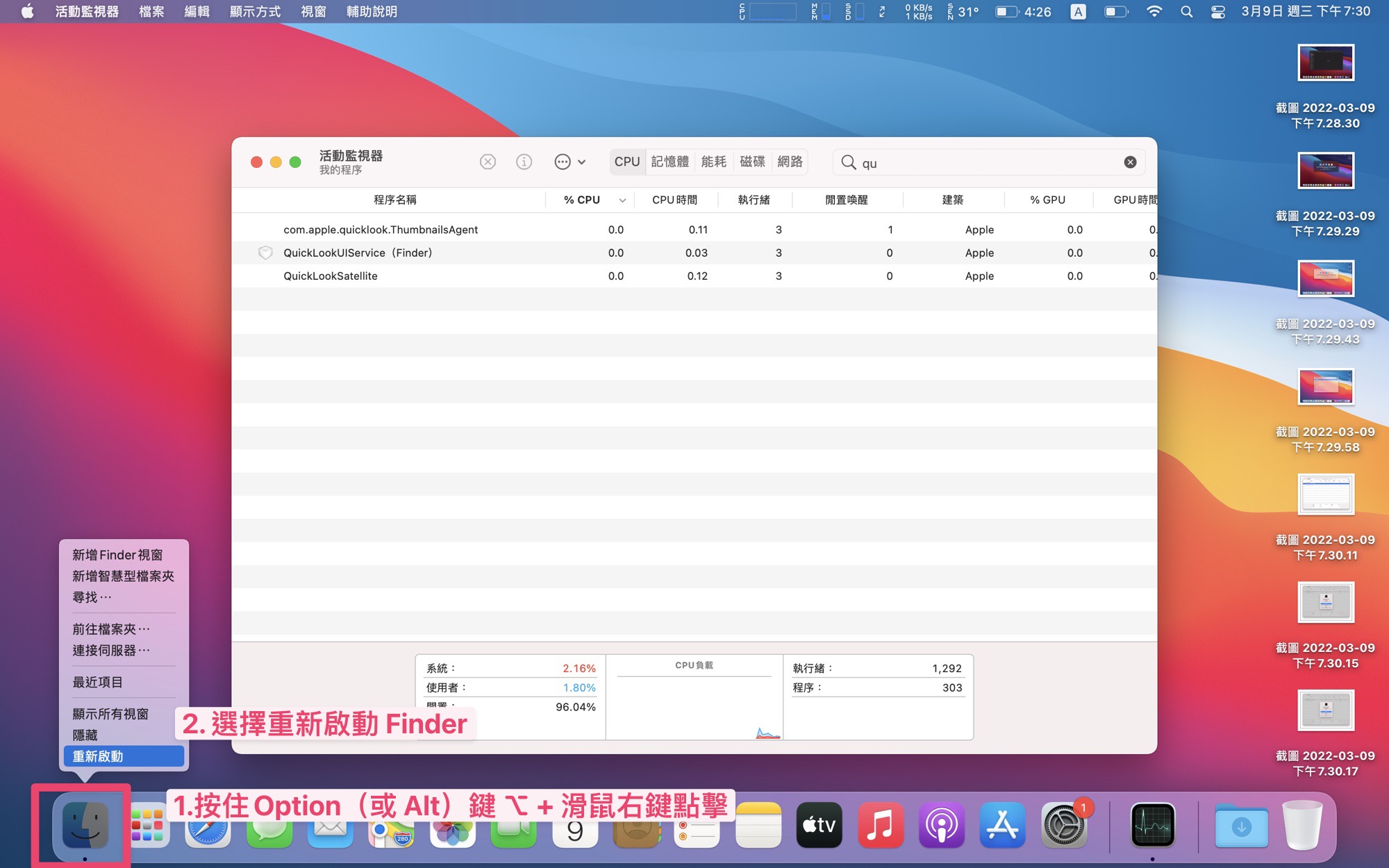Screen dimensions: 1389x868
Task: Click the Activity Monitor icon in the Dock
Action: (1153, 825)
